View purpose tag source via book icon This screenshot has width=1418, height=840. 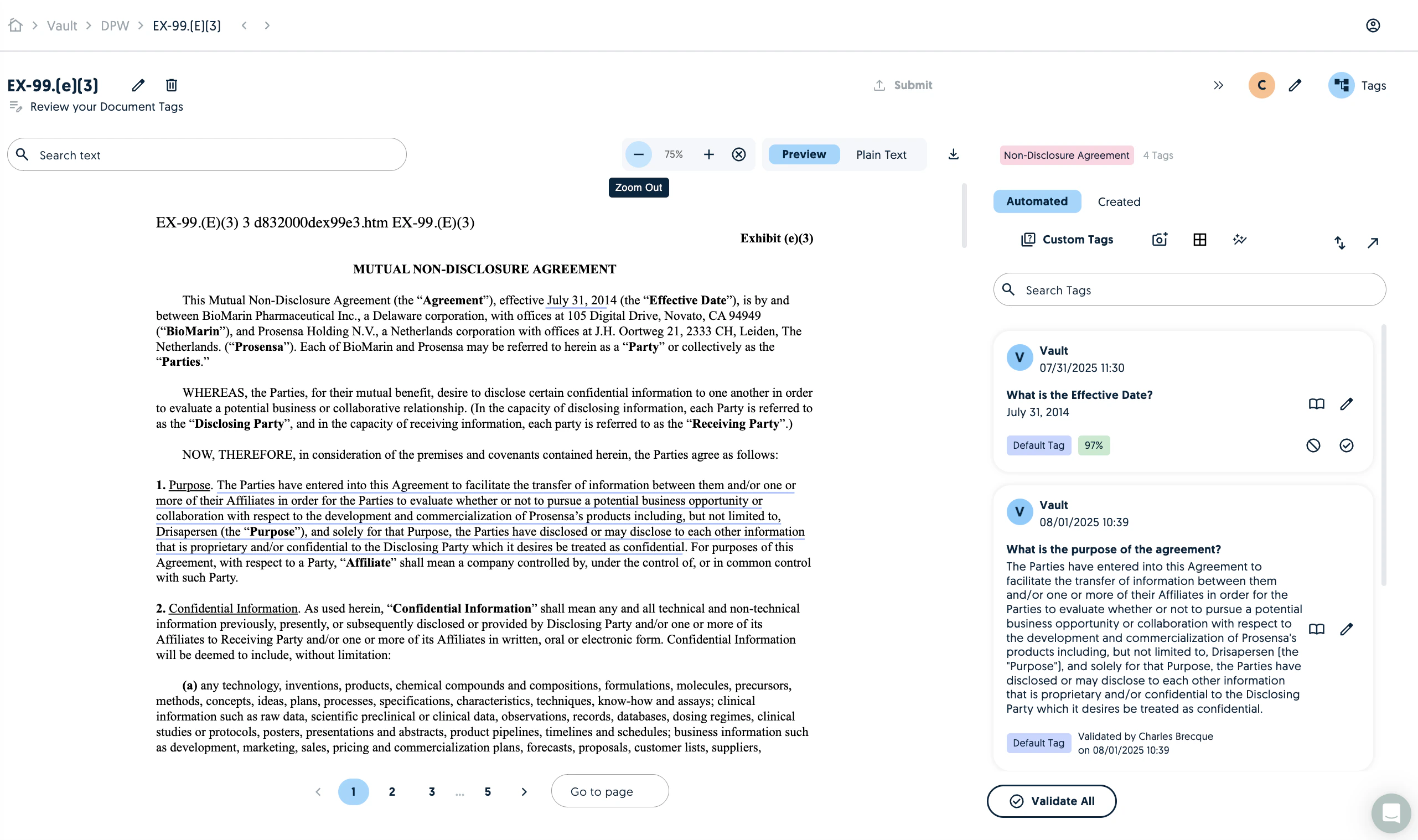(1317, 629)
